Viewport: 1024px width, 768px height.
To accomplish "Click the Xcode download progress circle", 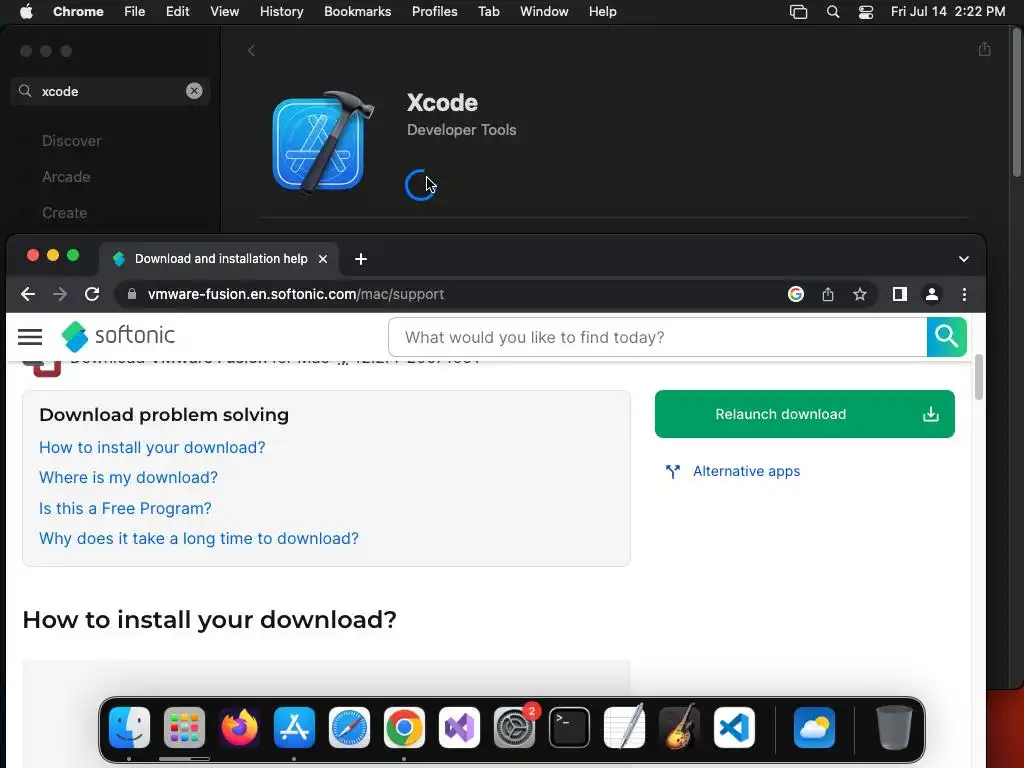I will pyautogui.click(x=420, y=185).
